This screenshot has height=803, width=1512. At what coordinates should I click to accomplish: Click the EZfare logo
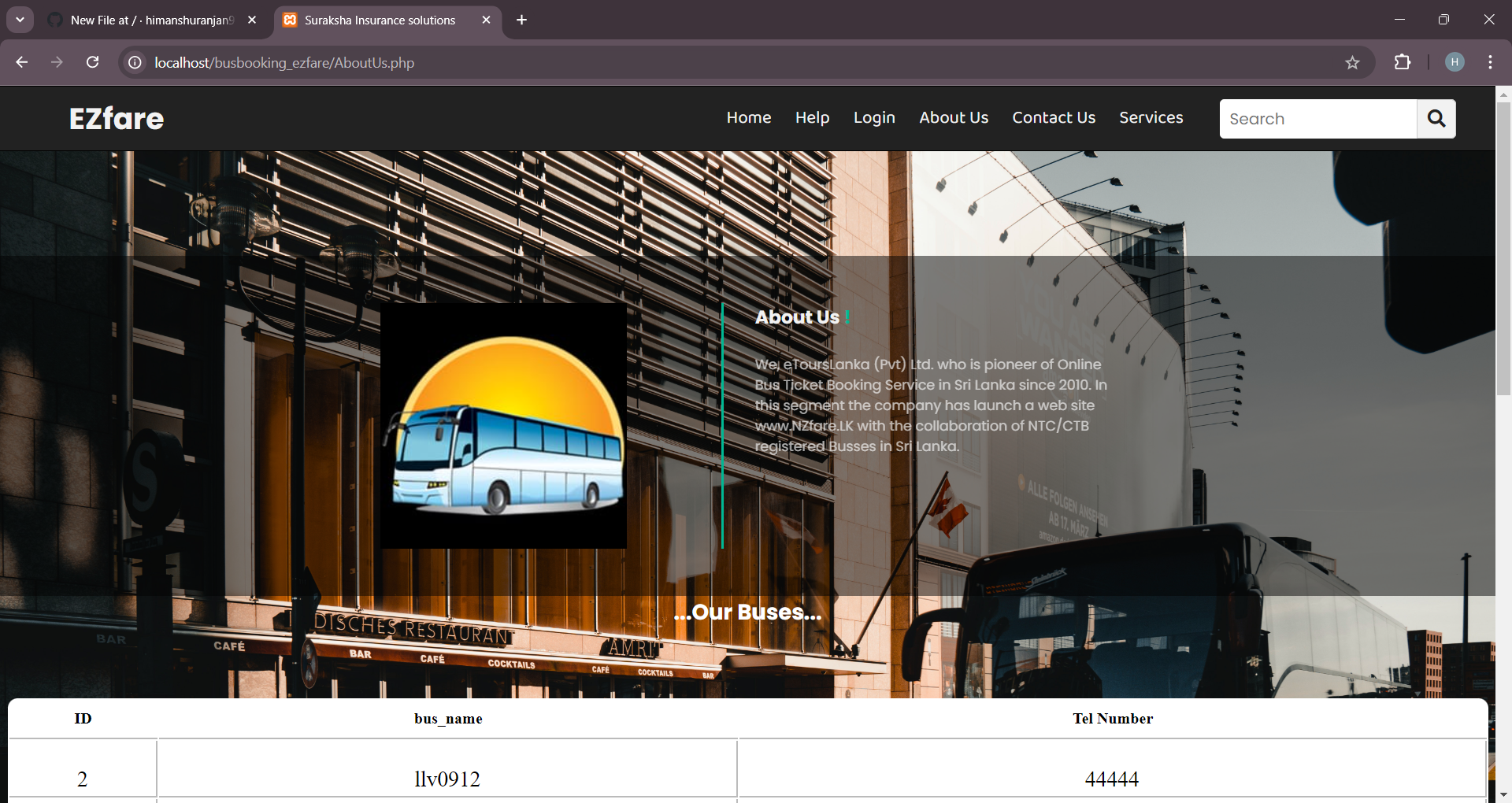[x=117, y=119]
